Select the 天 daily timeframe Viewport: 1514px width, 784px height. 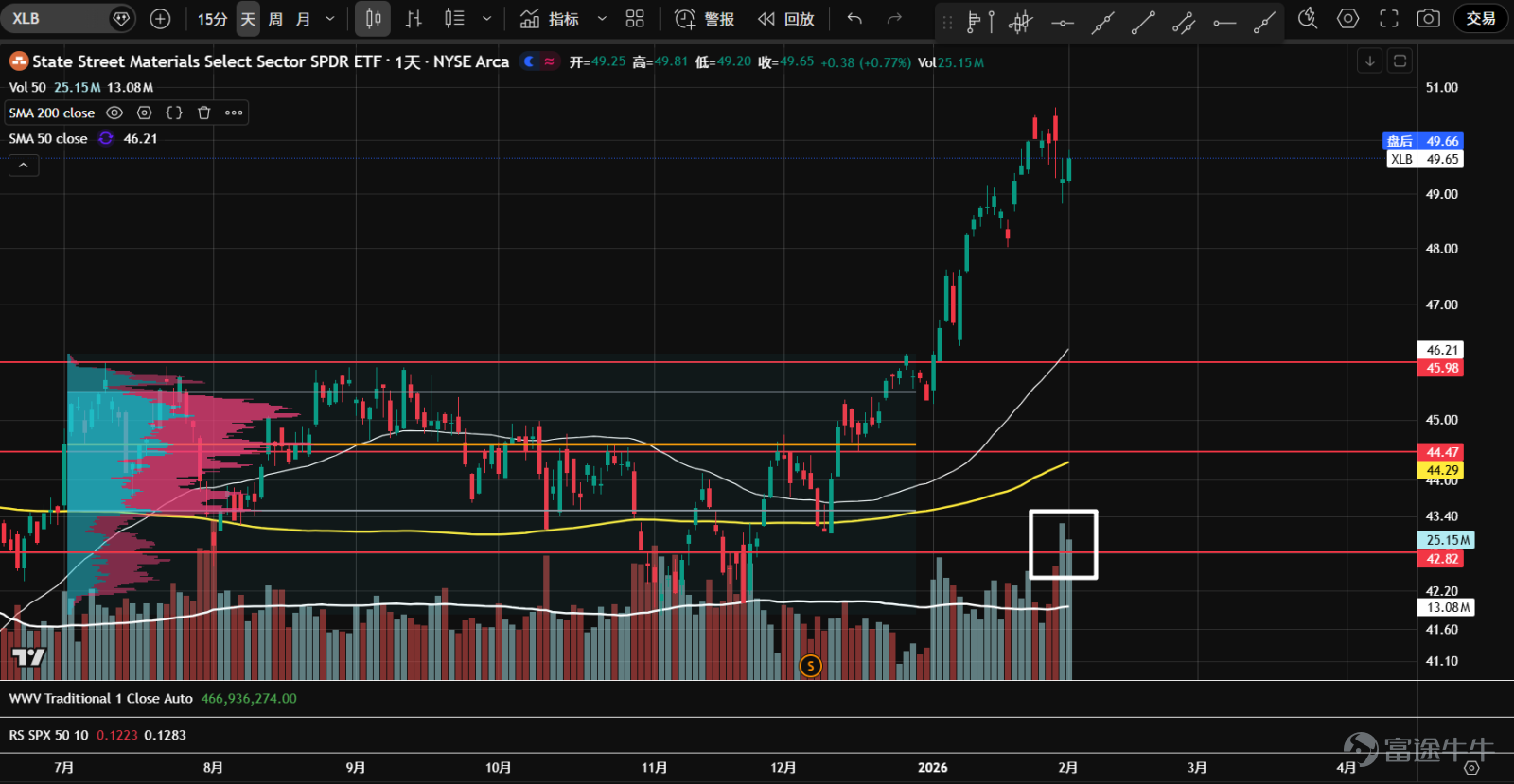click(x=248, y=19)
